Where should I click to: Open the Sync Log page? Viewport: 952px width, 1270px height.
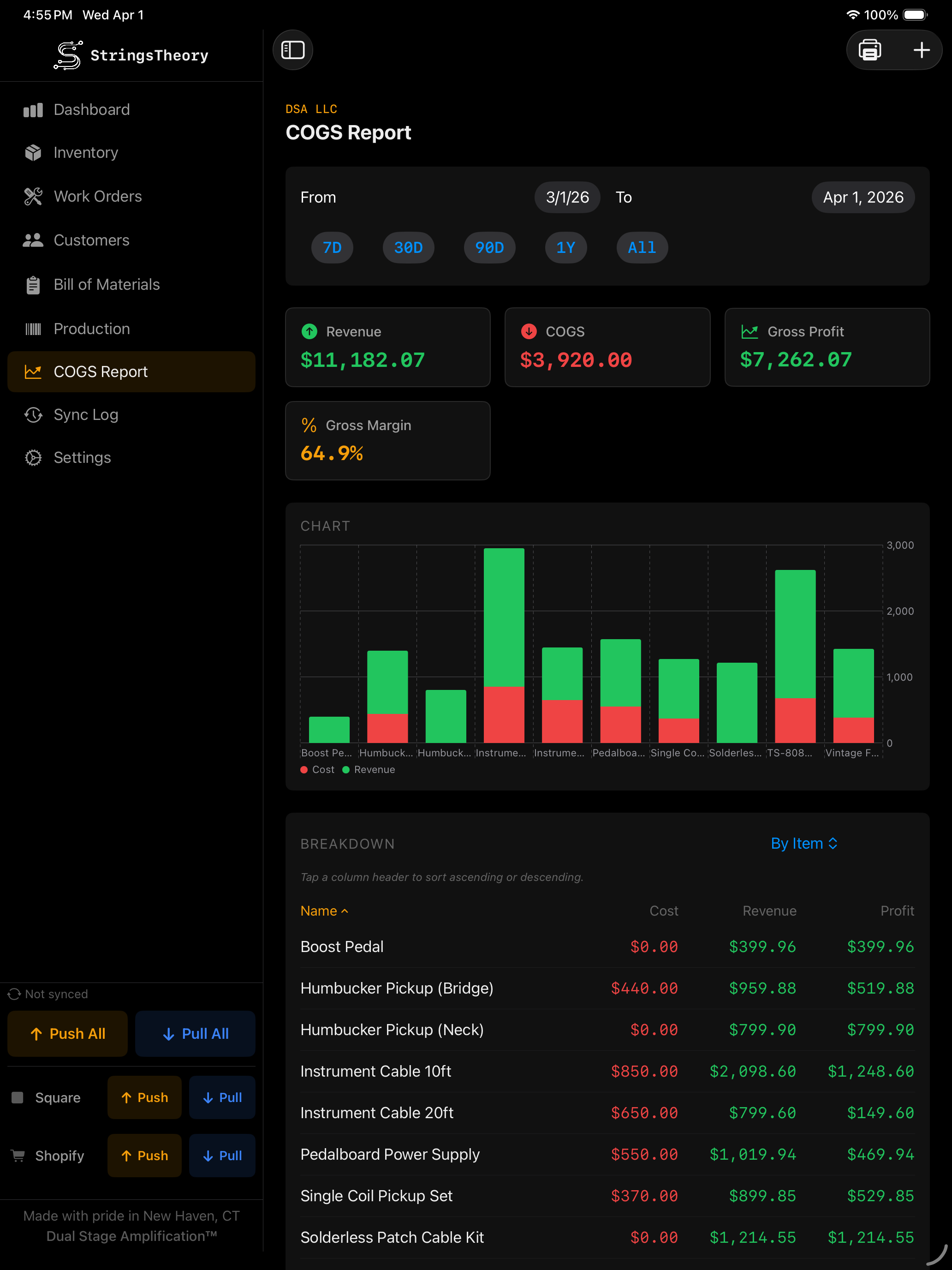click(85, 414)
